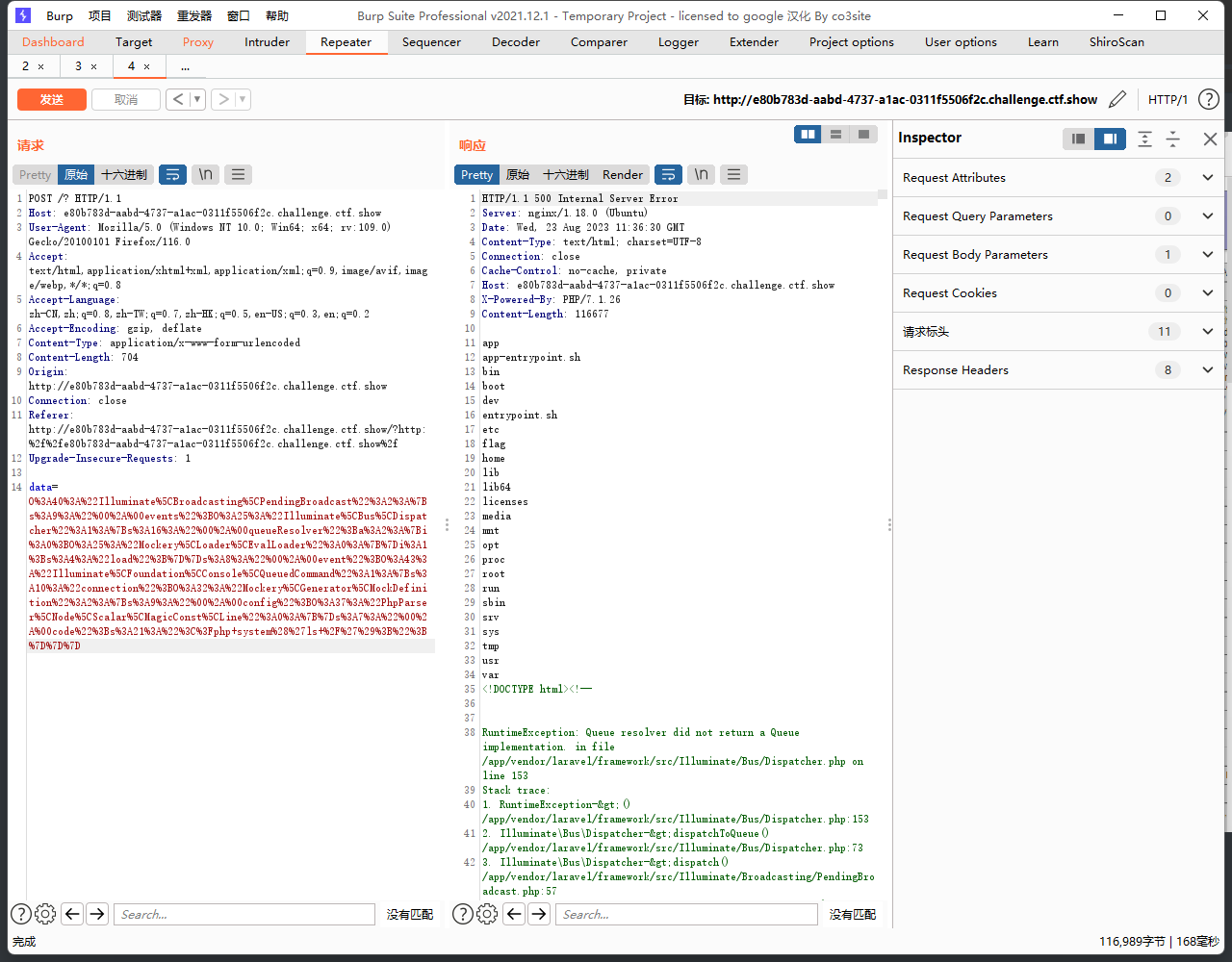This screenshot has width=1232, height=962.
Task: Dock Inspector panel left layout icon
Action: 1078,139
